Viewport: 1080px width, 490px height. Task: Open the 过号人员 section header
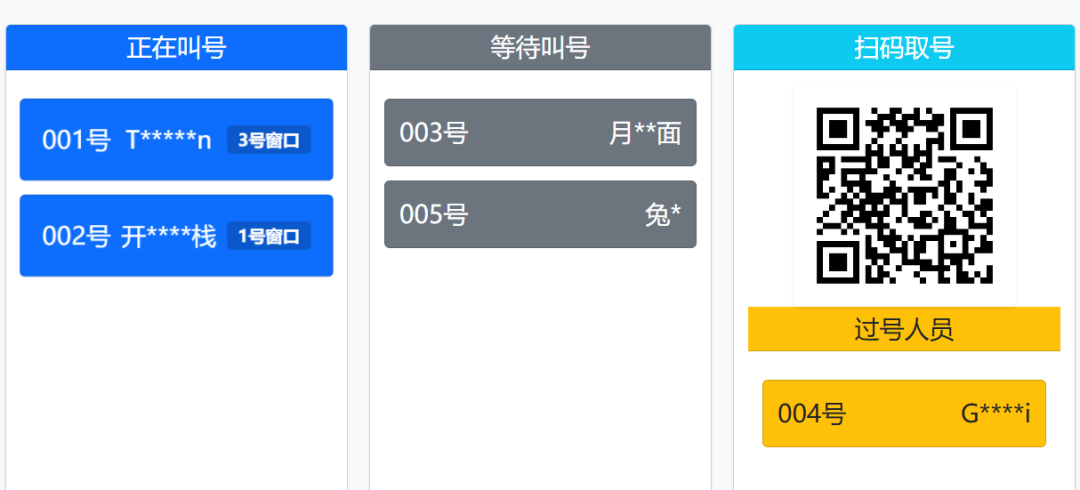point(904,329)
